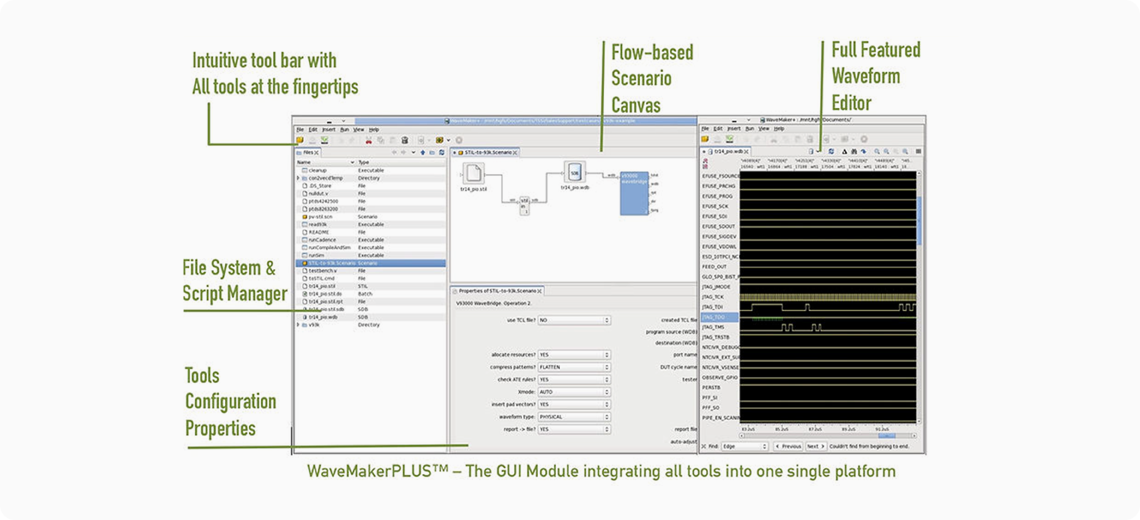
Task: Expand the con2vecdTemp directory
Action: click(298, 177)
